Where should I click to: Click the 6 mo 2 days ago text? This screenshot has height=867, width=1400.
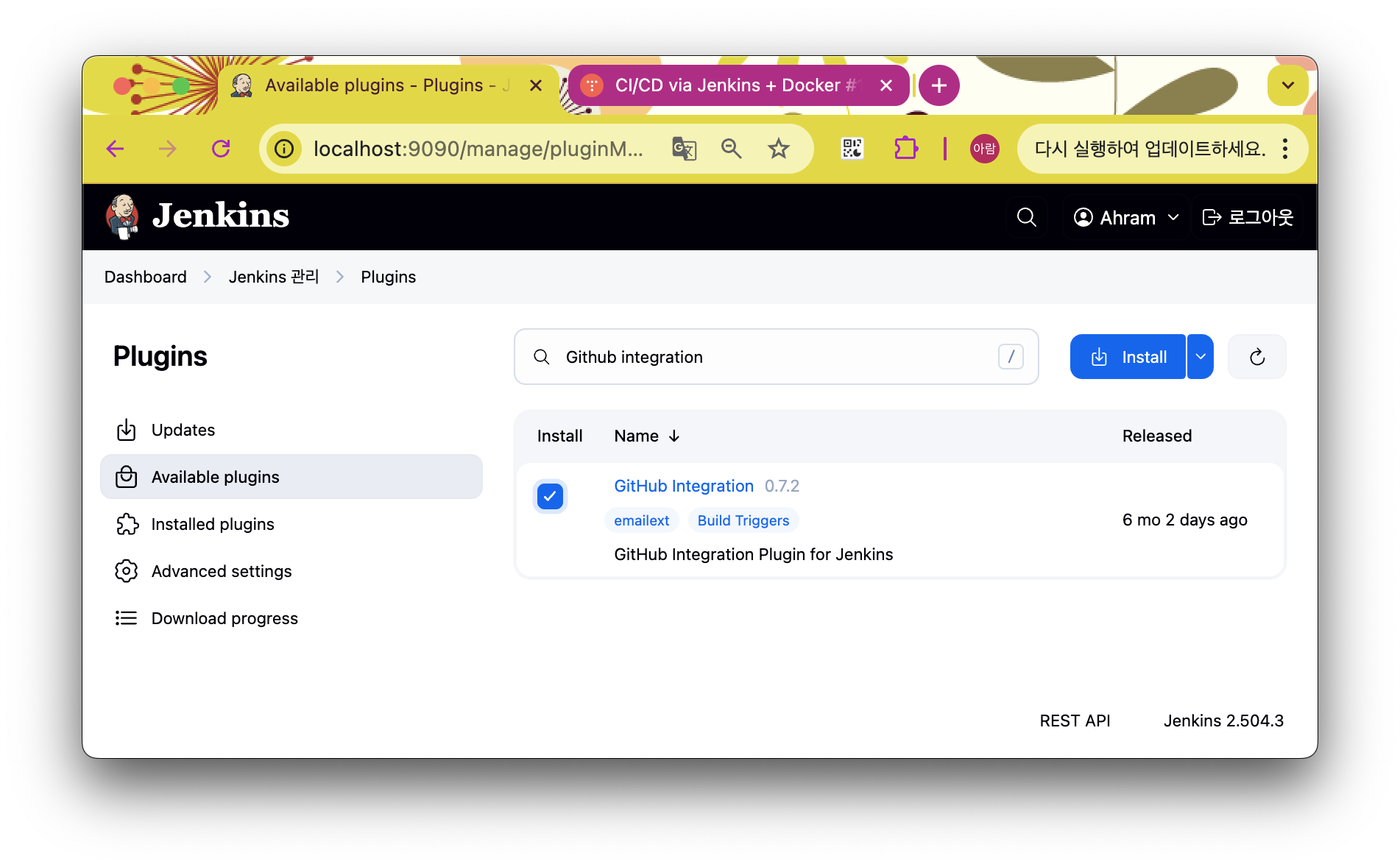1185,520
